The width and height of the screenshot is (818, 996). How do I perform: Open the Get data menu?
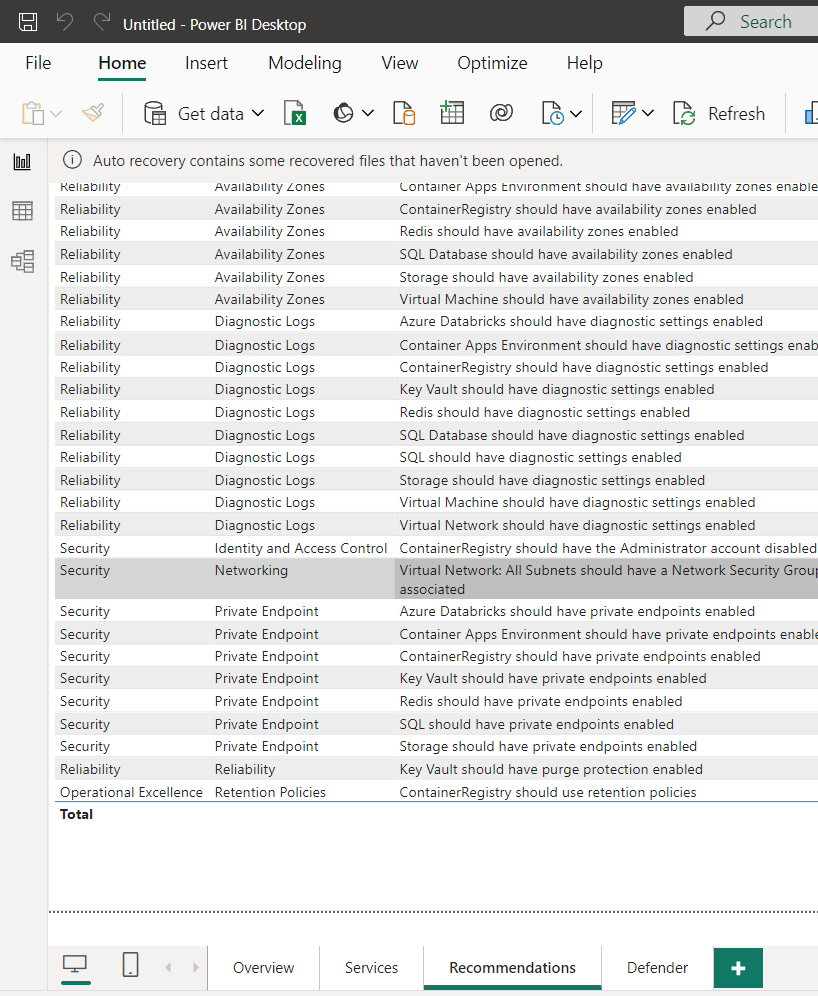(x=203, y=114)
